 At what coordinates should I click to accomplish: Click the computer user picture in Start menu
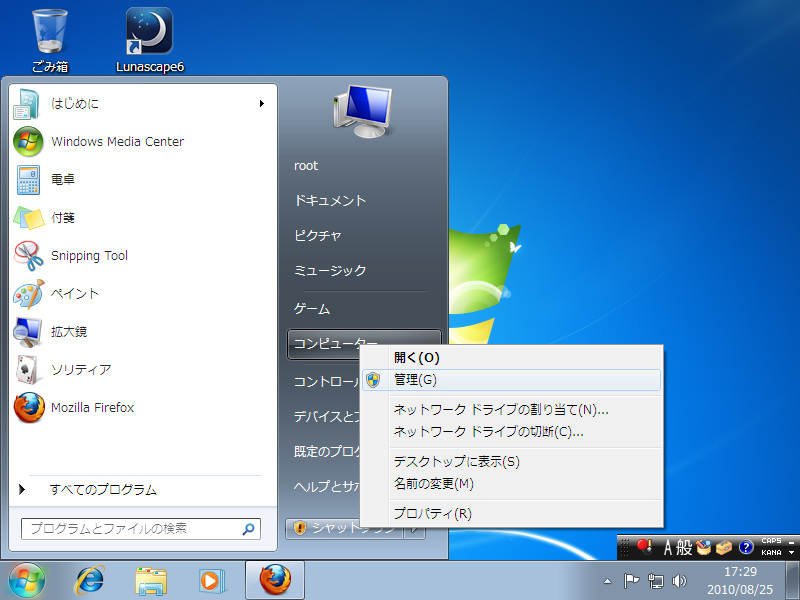click(x=363, y=111)
